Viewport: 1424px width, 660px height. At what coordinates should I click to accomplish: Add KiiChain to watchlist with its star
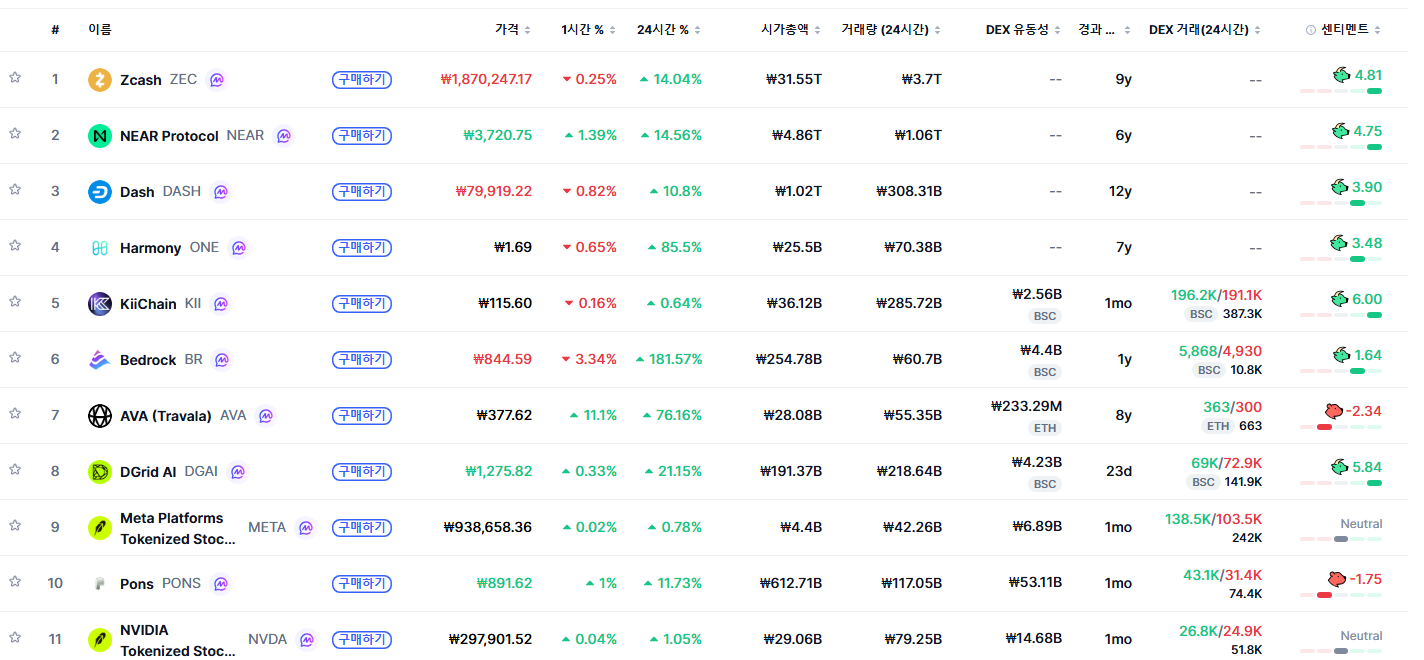(x=15, y=302)
